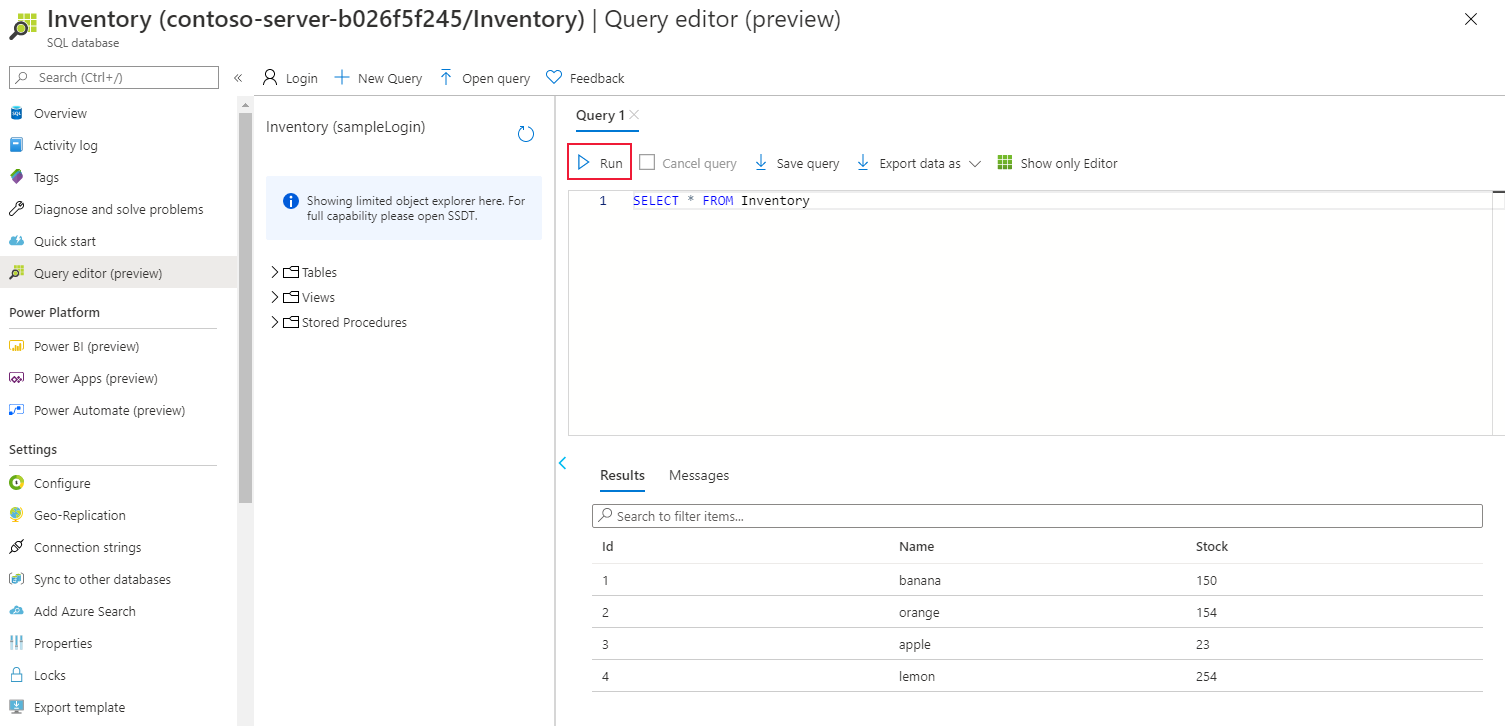The width and height of the screenshot is (1505, 726).
Task: Enable the Cancel query checkbox
Action: [647, 162]
